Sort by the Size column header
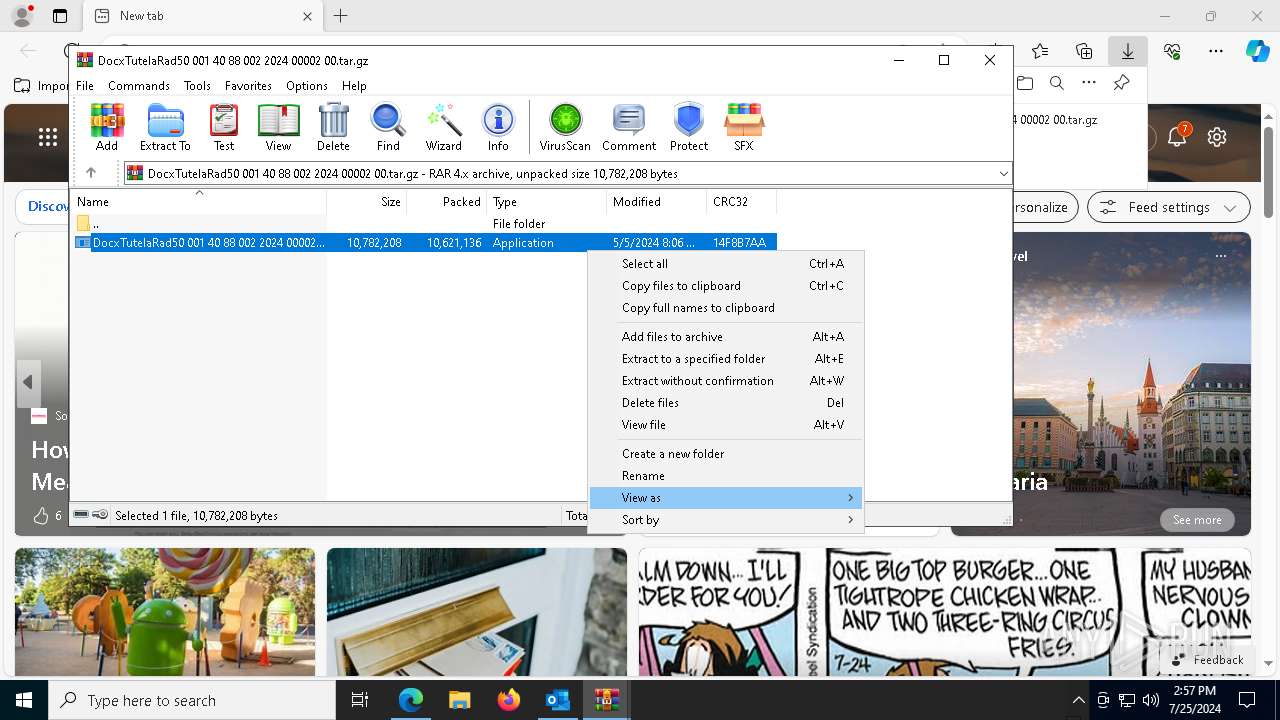 click(367, 202)
